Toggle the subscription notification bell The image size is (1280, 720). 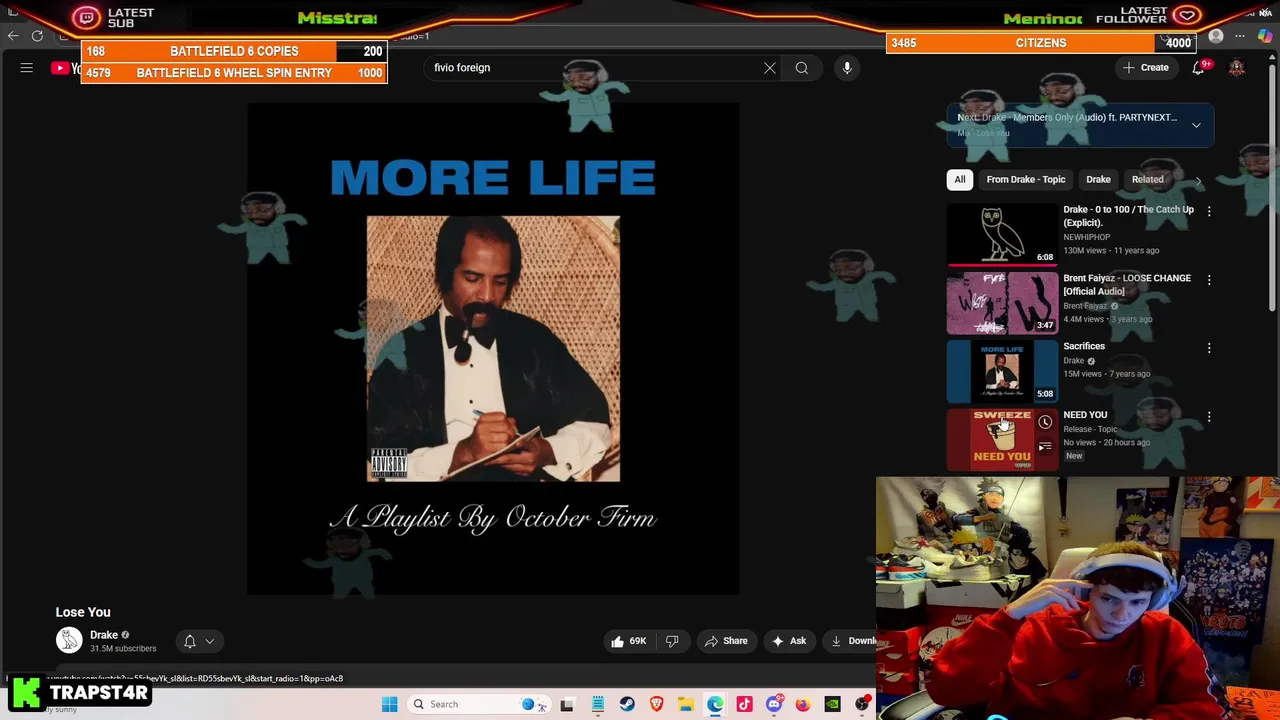click(190, 642)
